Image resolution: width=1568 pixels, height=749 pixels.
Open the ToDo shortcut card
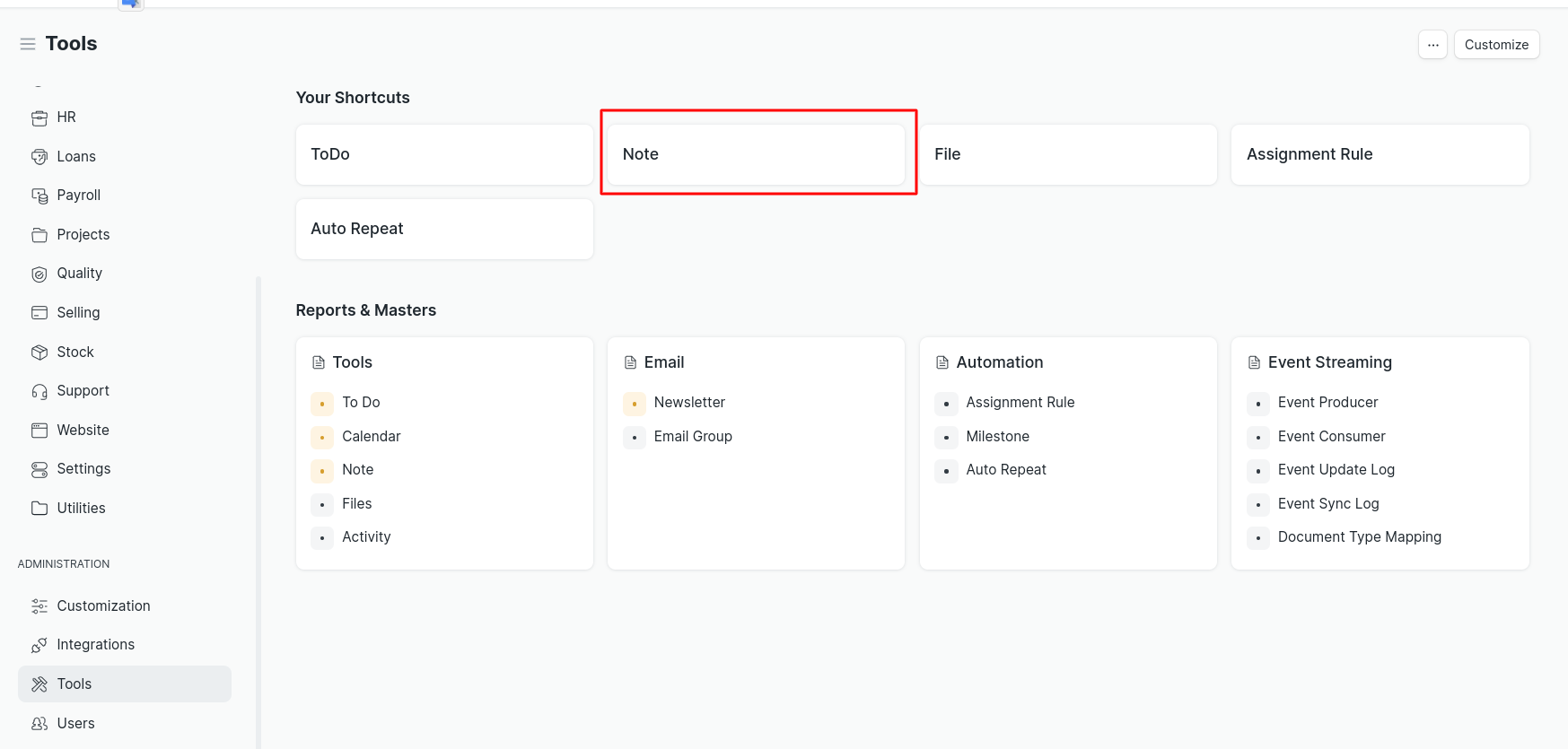pyautogui.click(x=444, y=154)
